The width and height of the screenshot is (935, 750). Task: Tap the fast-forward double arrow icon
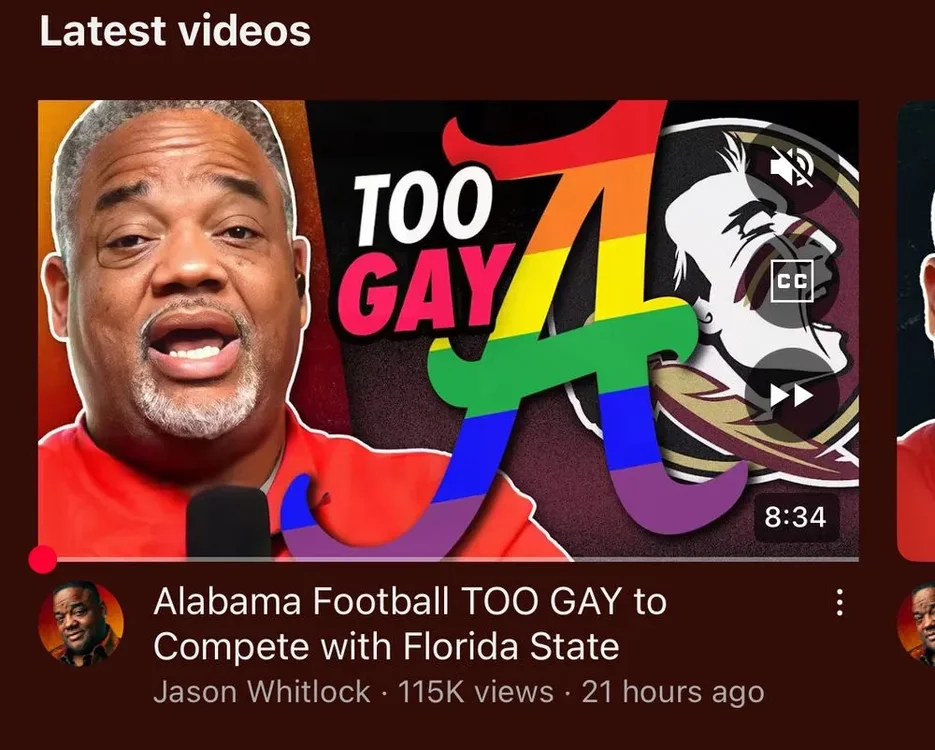(x=792, y=395)
